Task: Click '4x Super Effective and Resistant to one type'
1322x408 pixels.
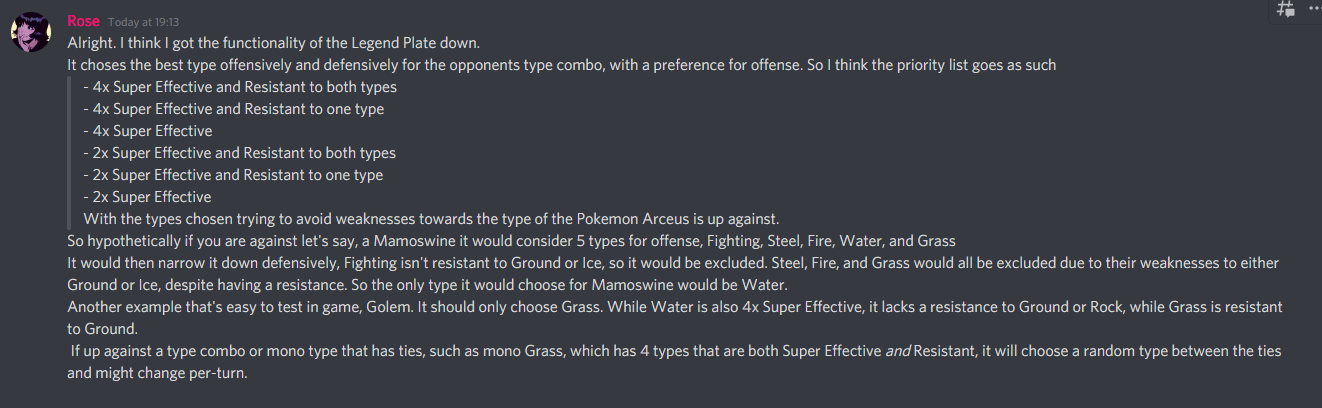Action: pos(233,109)
